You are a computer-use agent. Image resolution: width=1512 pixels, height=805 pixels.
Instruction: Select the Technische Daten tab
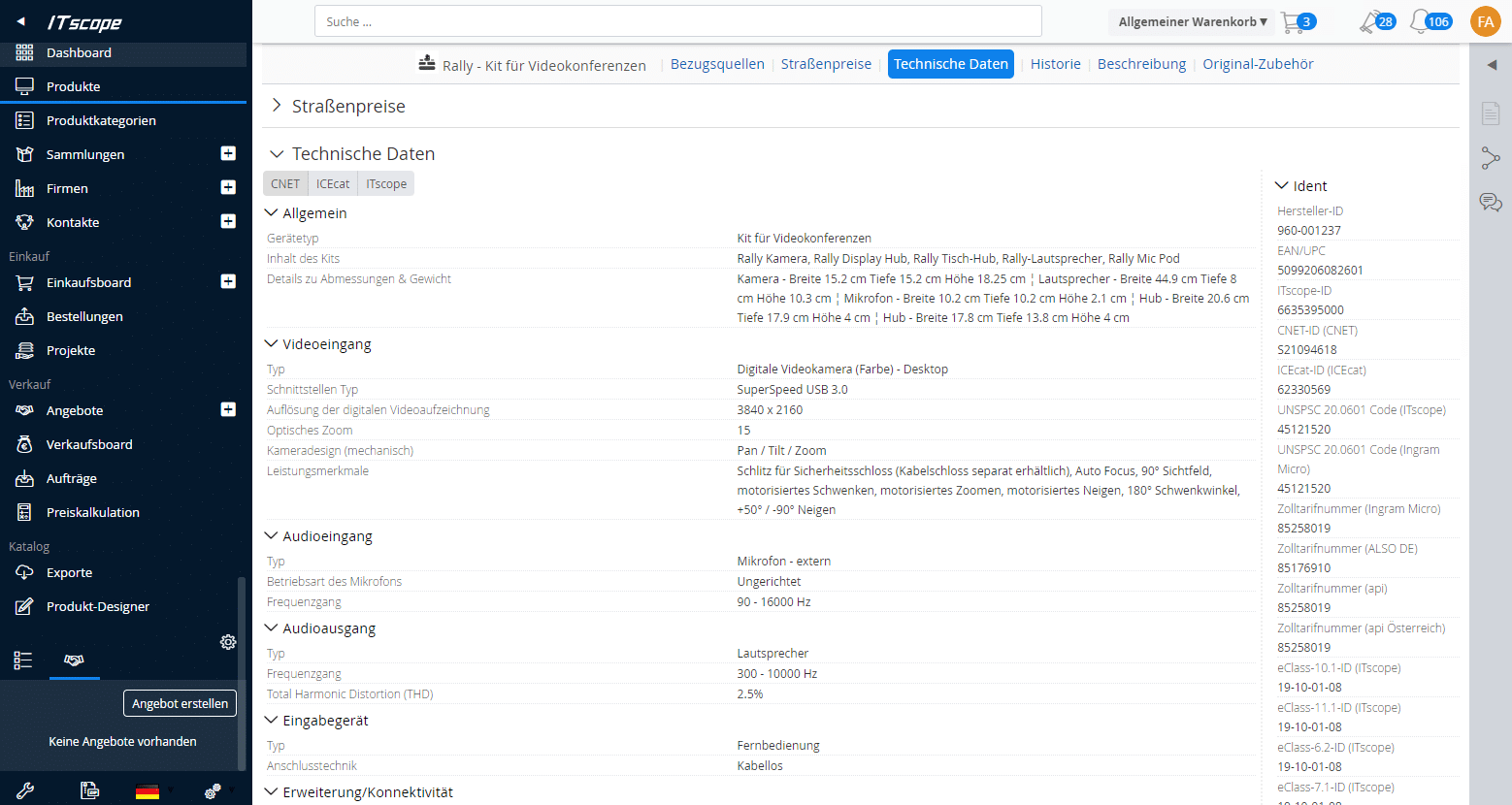(951, 64)
